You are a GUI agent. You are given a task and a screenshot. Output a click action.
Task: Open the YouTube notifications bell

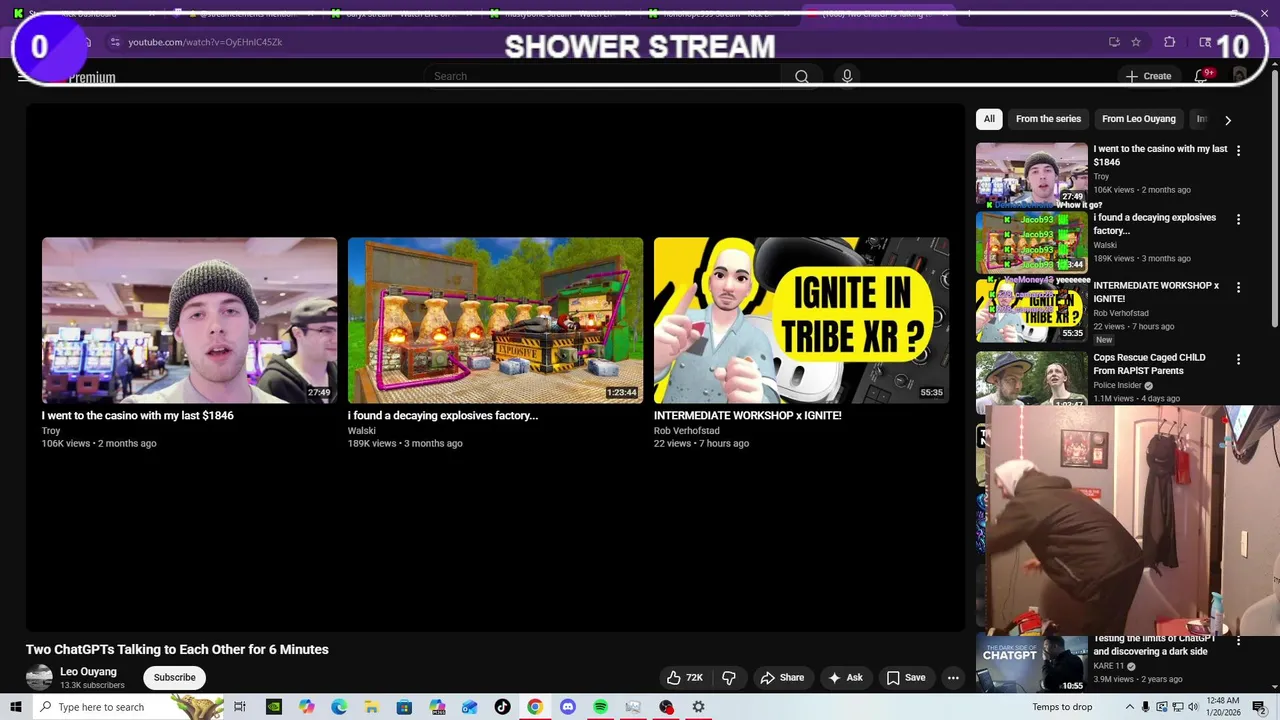pyautogui.click(x=1201, y=76)
